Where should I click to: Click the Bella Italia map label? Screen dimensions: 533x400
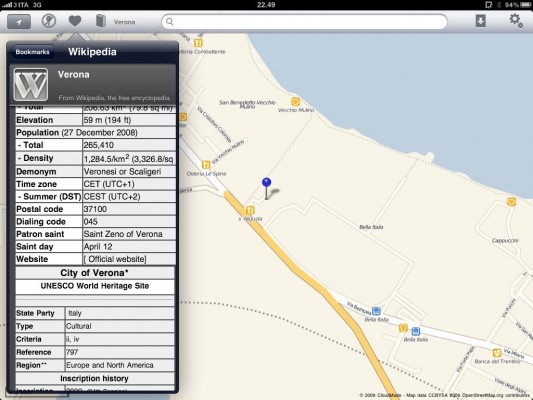(371, 227)
